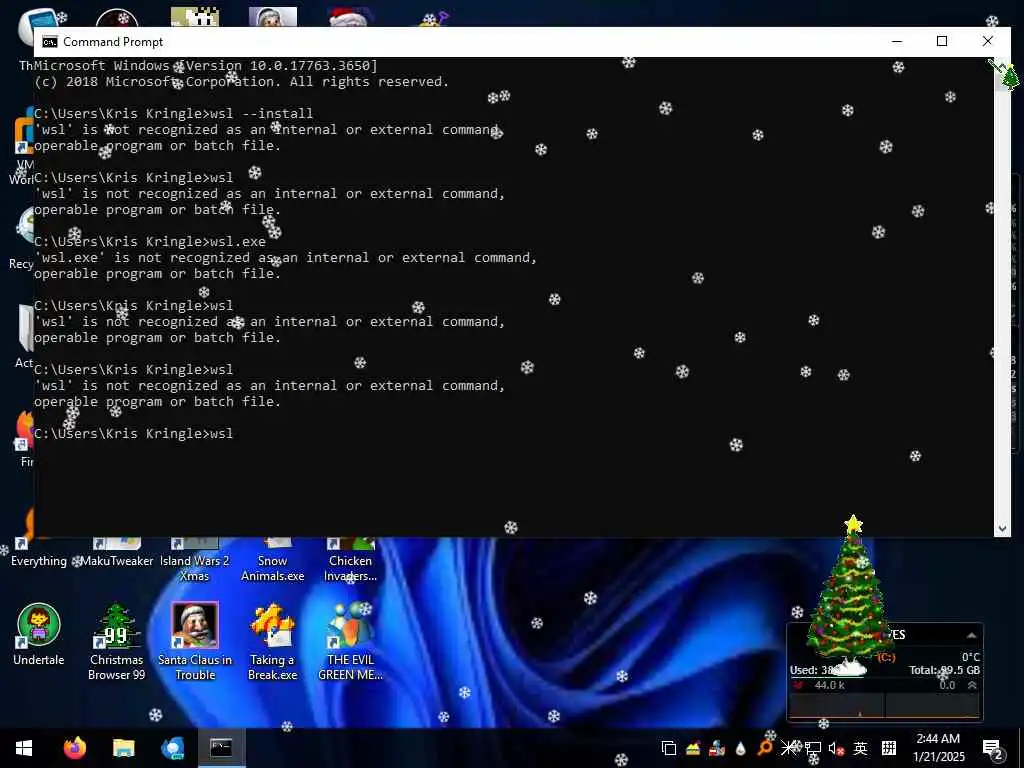Open the clock showing 2:44 AM

[938, 748]
